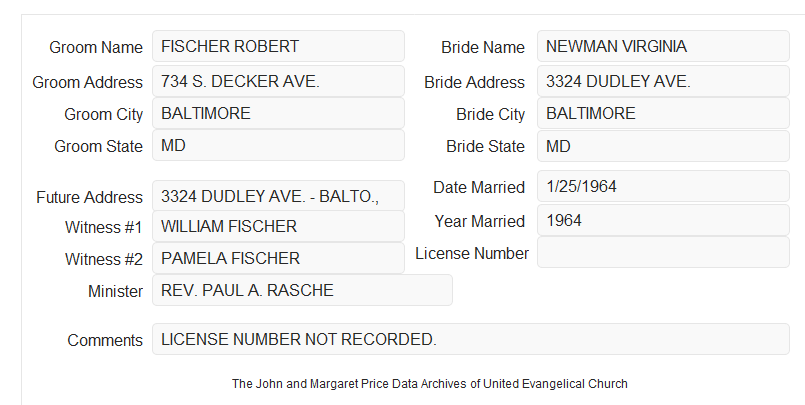Viewport: 805px width, 405px height.
Task: Click the License Number label
Action: tap(472, 253)
